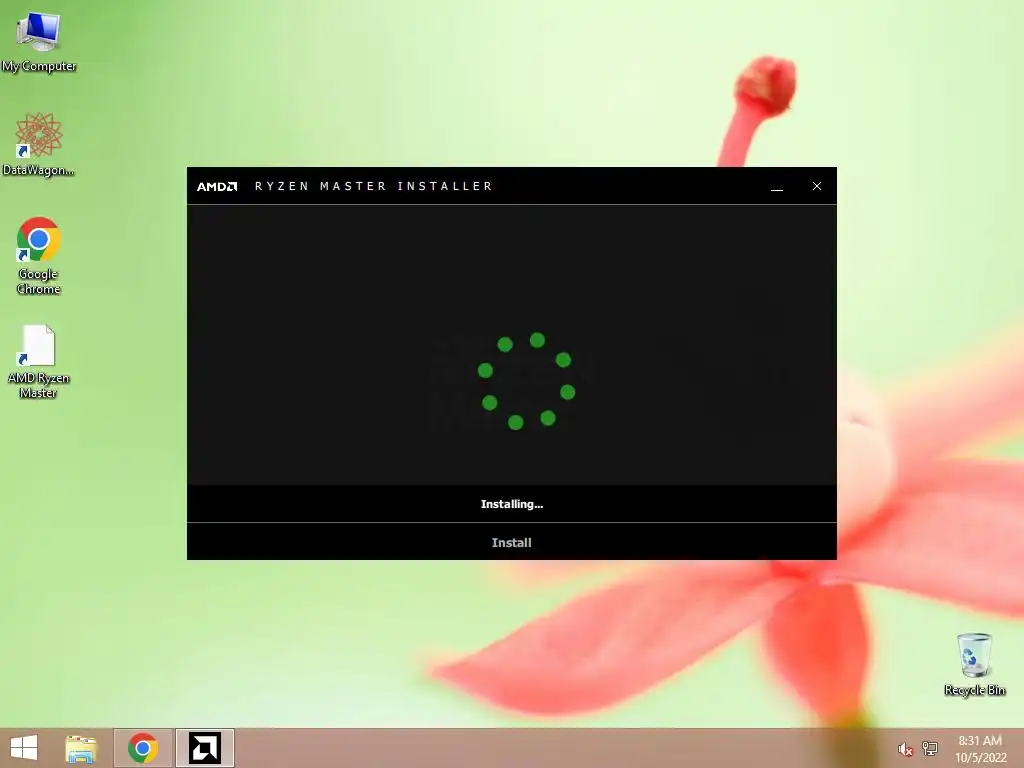
Task: Select the AMD Ryzen Master desktop shortcut
Action: coord(39,361)
